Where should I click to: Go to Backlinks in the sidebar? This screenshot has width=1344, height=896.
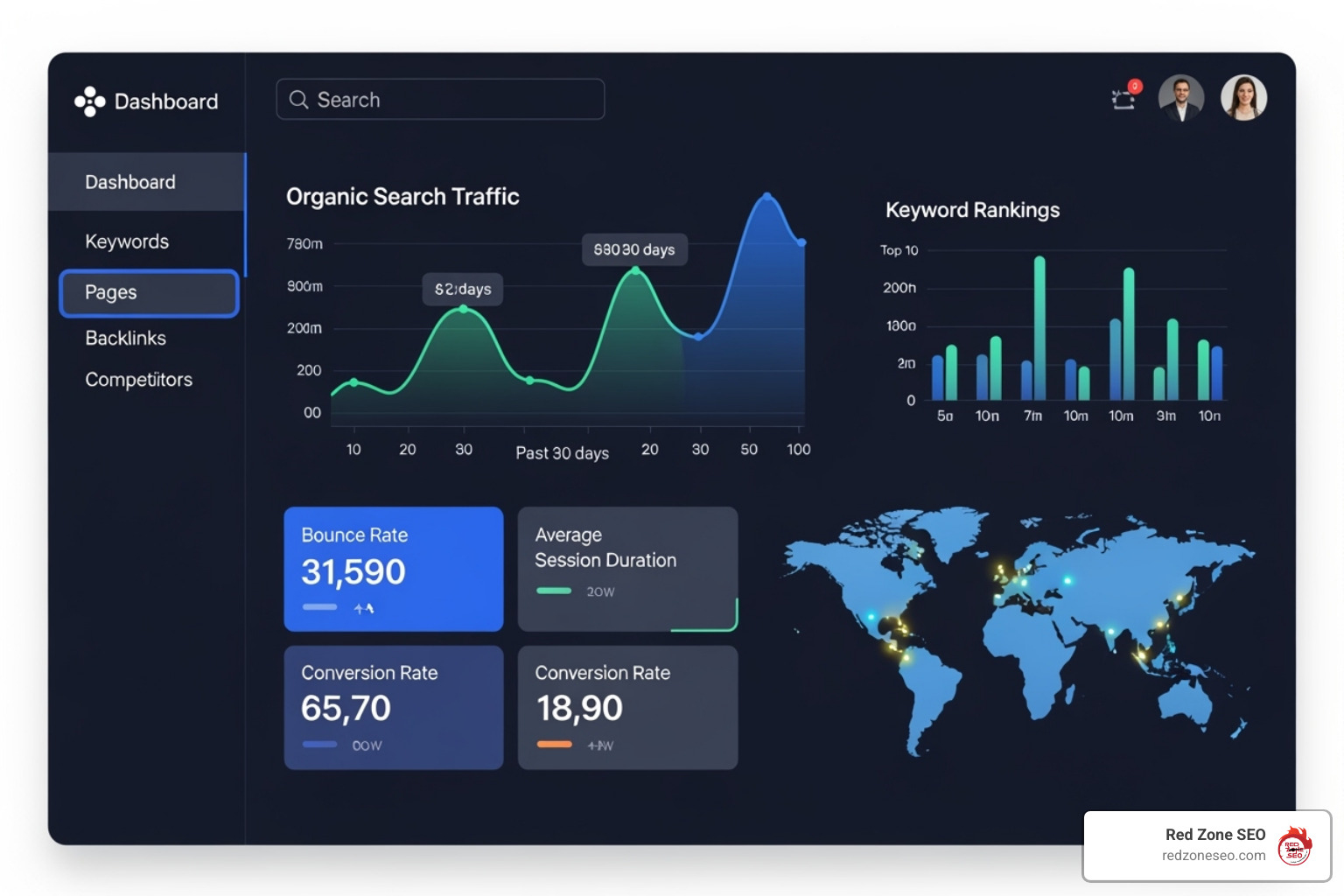pyautogui.click(x=125, y=339)
